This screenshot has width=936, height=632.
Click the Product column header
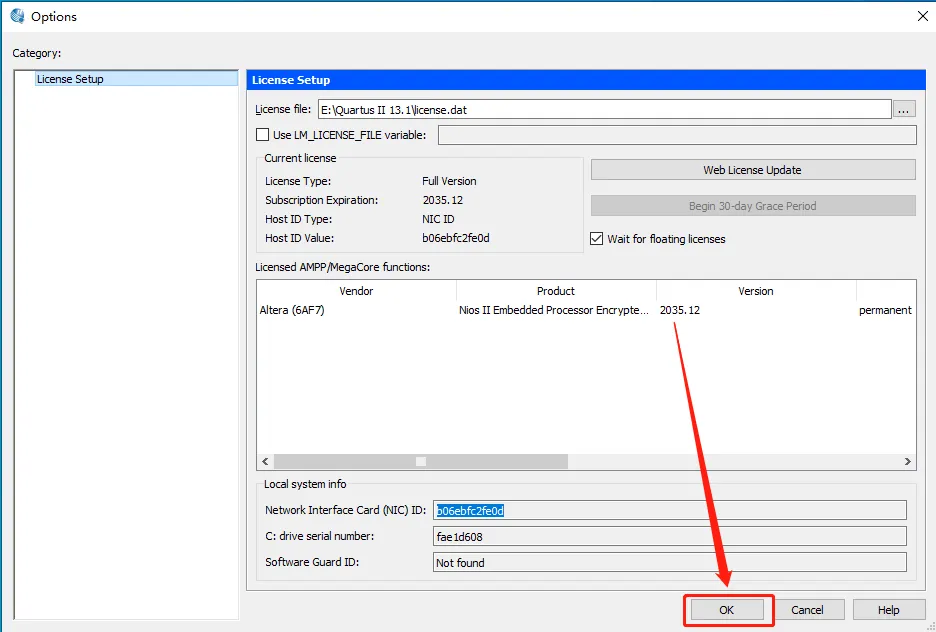(x=556, y=291)
